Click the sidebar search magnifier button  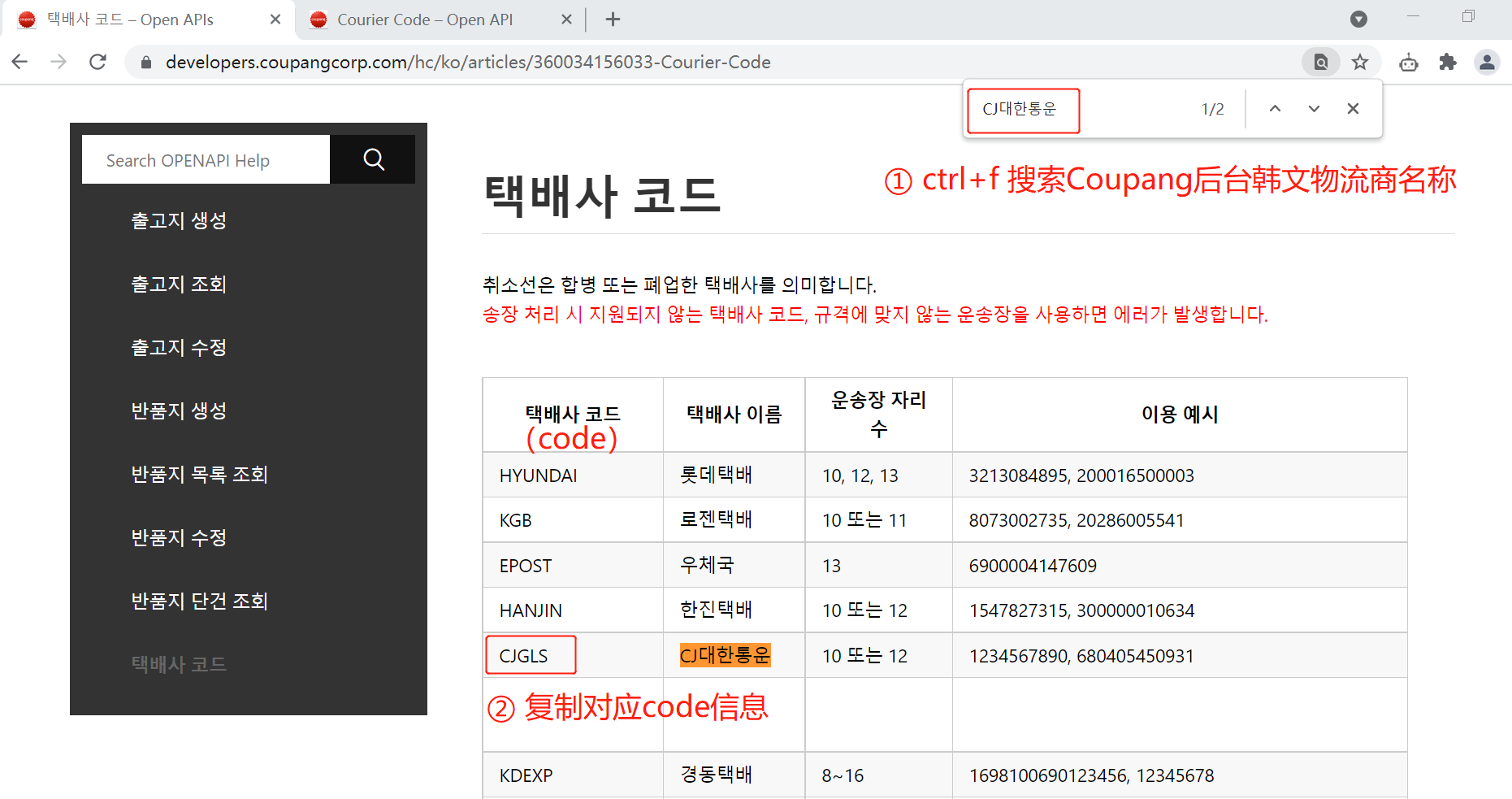pyautogui.click(x=373, y=159)
